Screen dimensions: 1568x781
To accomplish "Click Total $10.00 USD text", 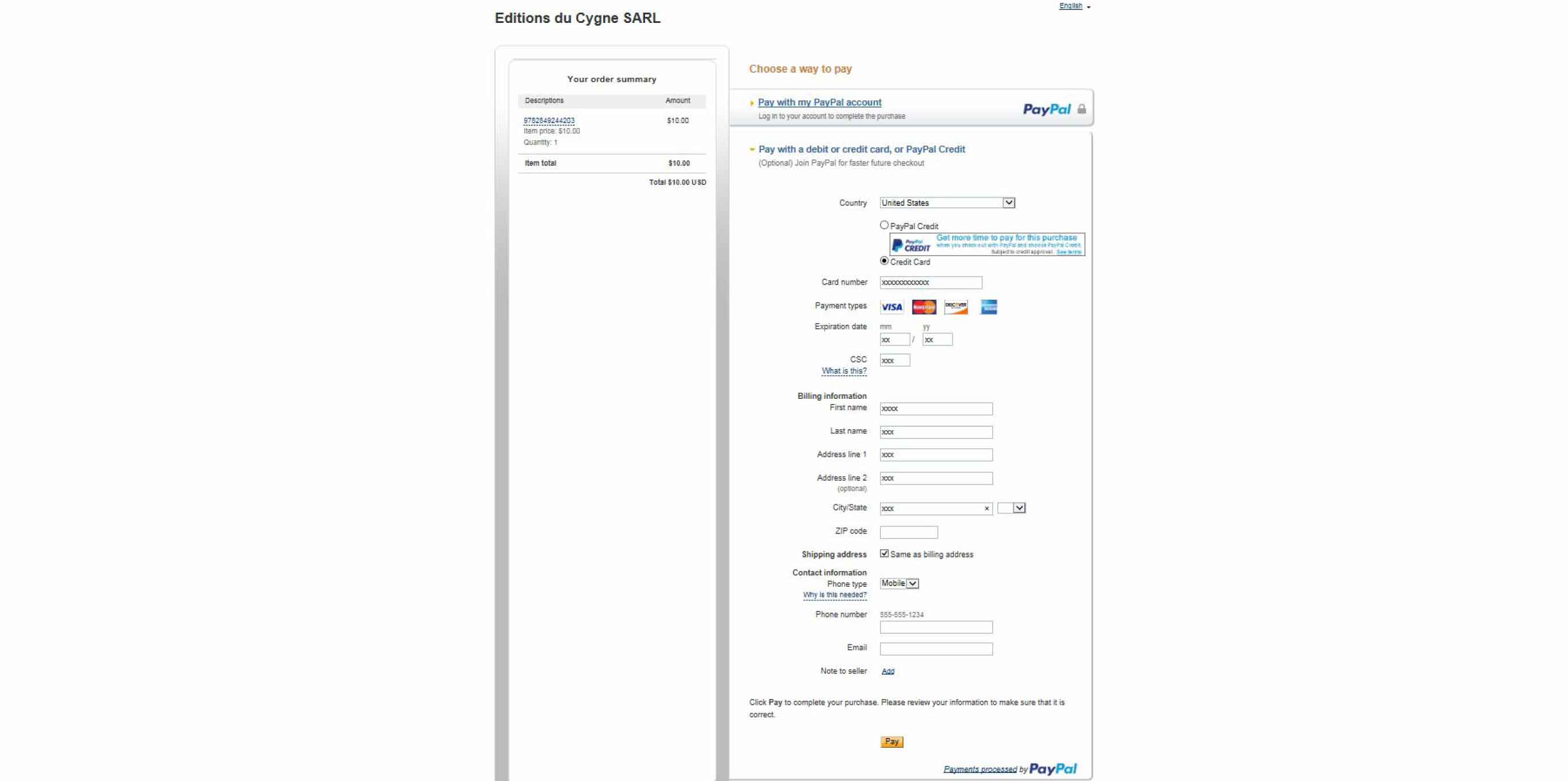I will pyautogui.click(x=678, y=182).
